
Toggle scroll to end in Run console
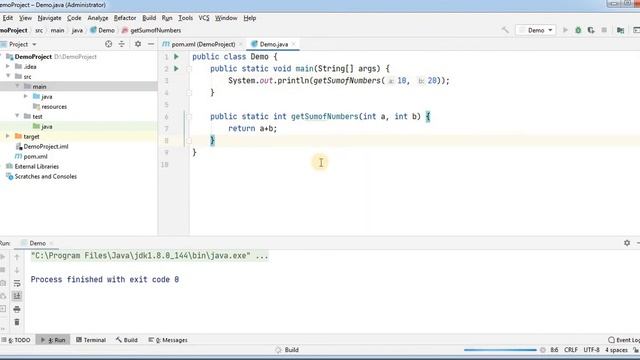click(x=17, y=296)
